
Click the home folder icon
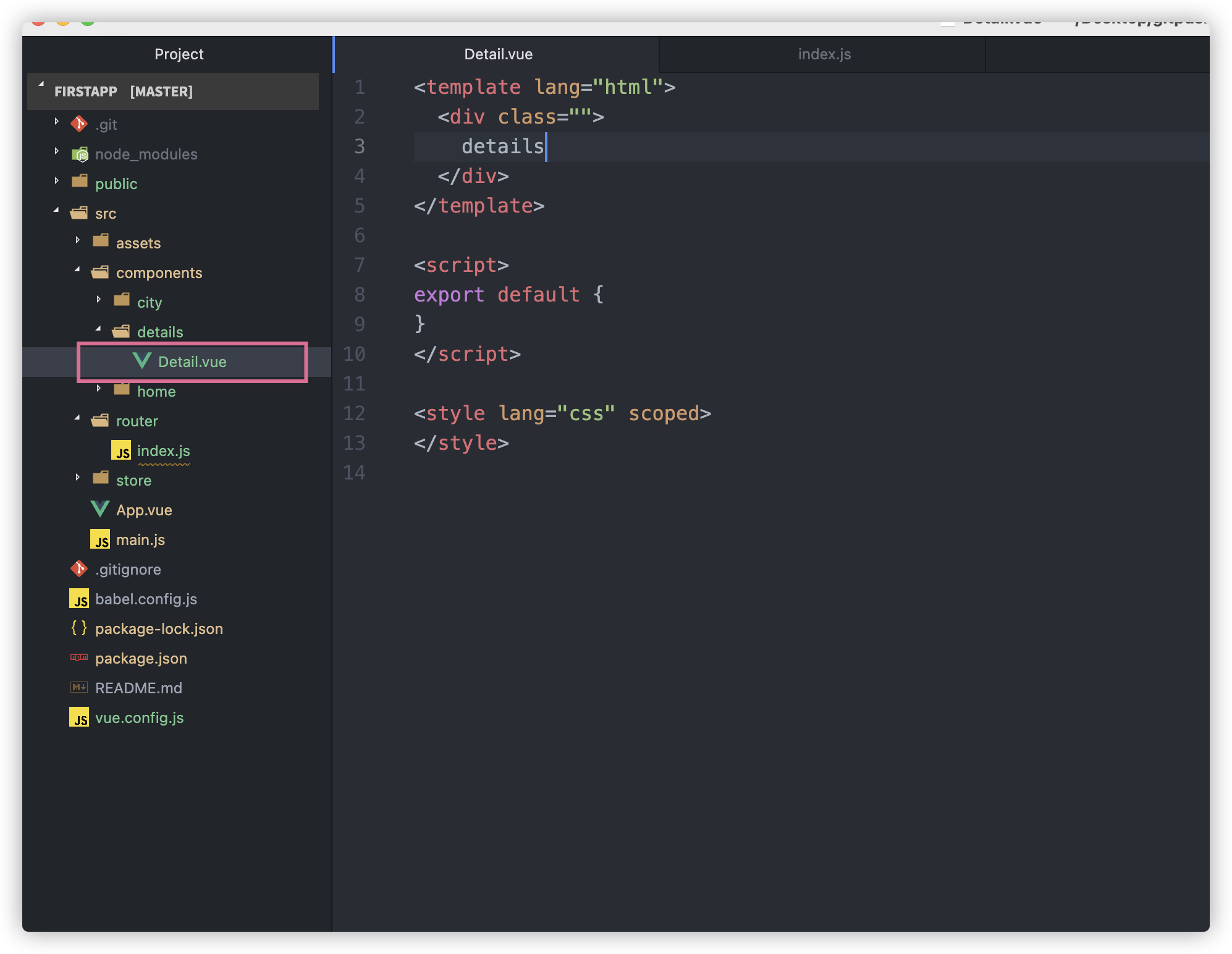coord(122,389)
